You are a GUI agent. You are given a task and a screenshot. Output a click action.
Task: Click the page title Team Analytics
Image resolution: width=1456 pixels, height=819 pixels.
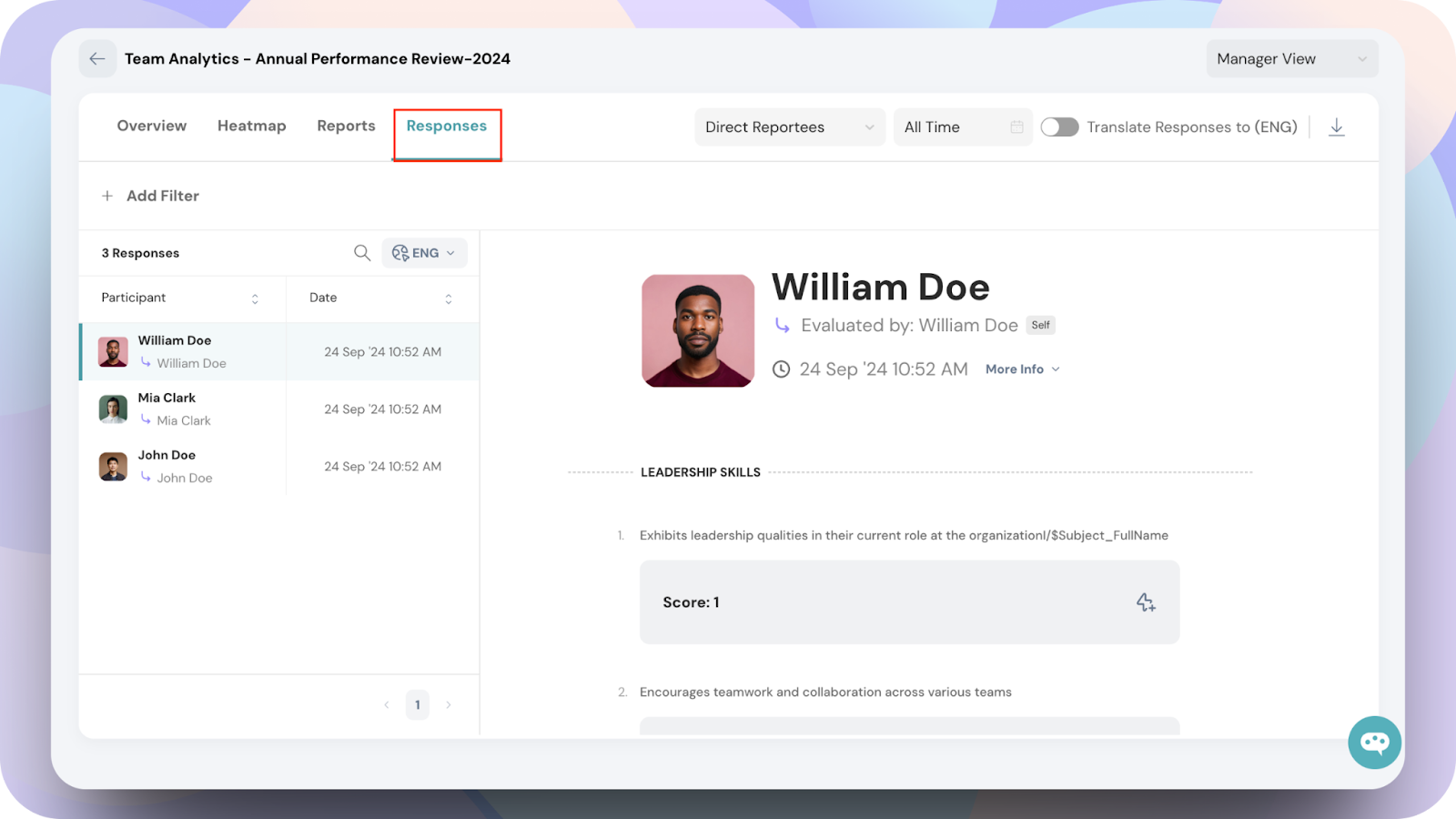[x=318, y=59]
